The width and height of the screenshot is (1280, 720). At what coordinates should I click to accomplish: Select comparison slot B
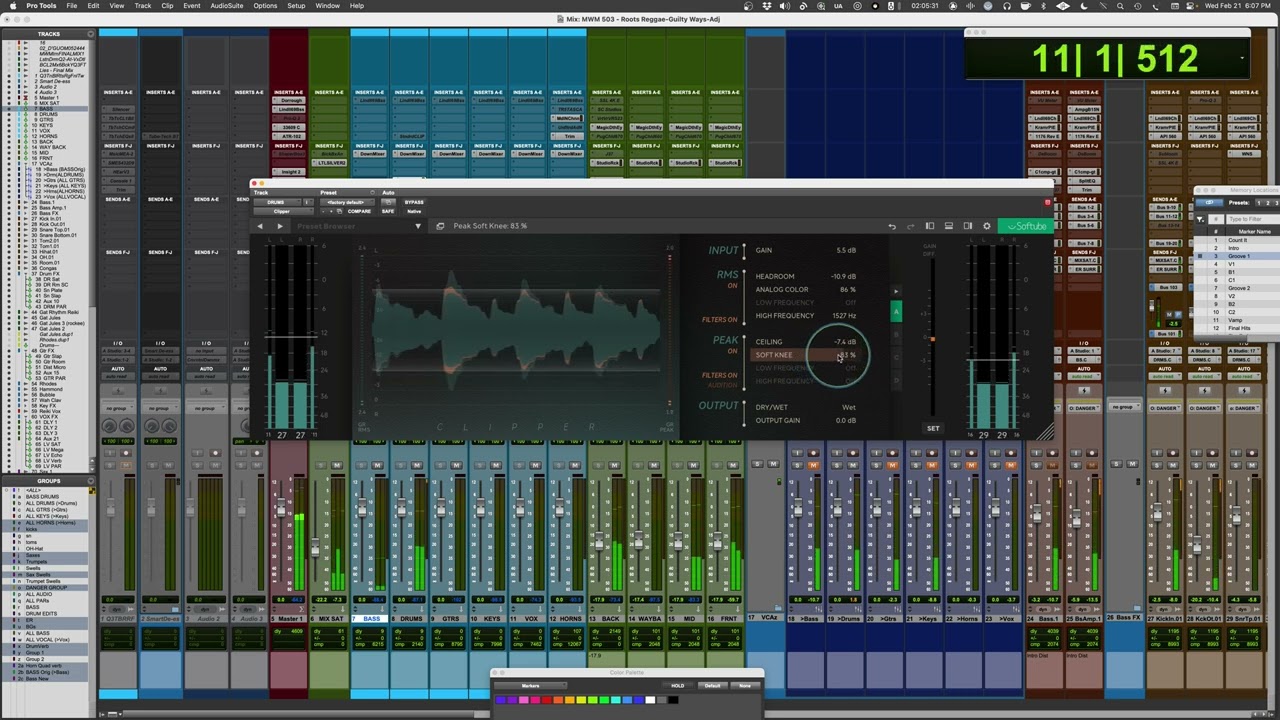pos(896,334)
